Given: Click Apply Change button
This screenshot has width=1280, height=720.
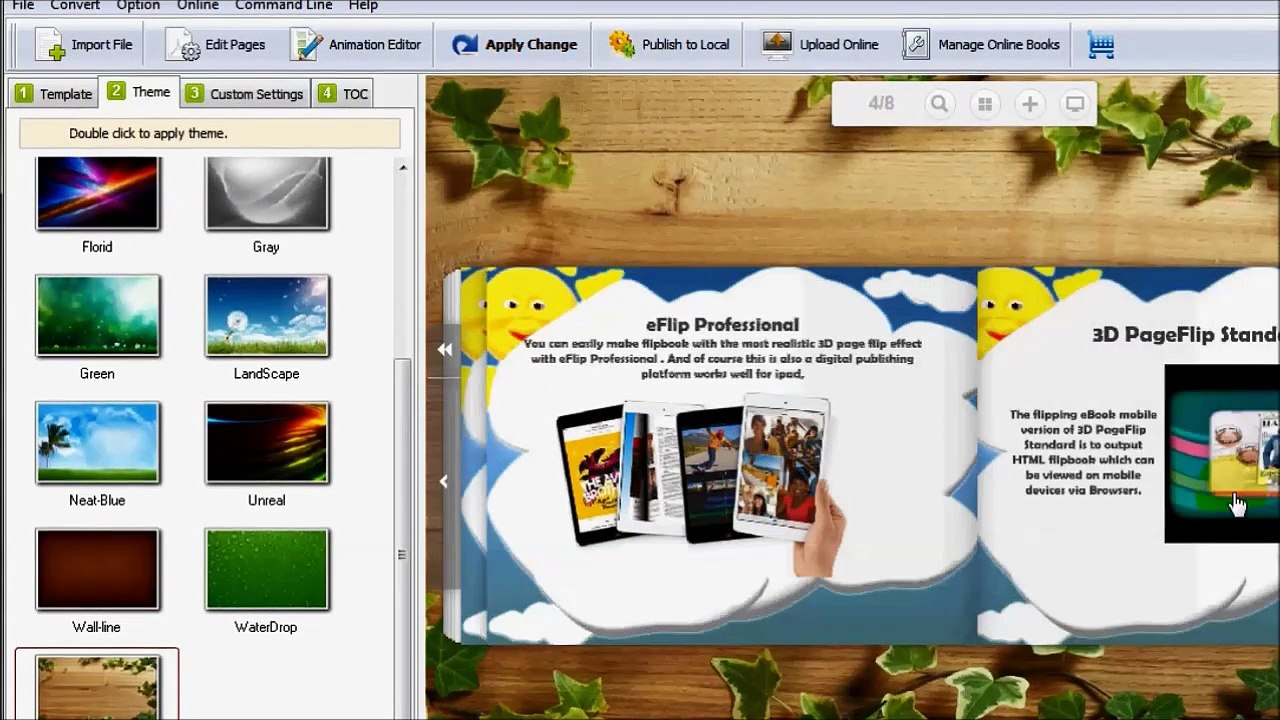Looking at the screenshot, I should click(x=514, y=45).
